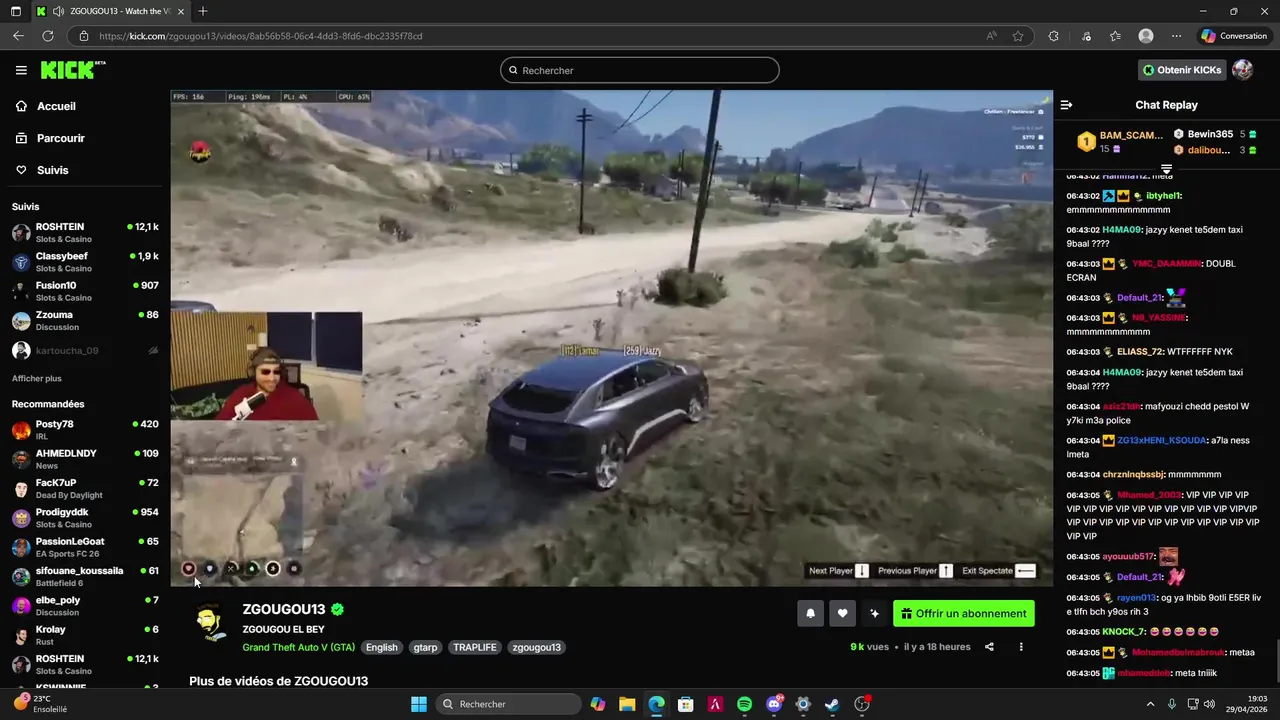Select the TRAPLIFE tag

[475, 647]
